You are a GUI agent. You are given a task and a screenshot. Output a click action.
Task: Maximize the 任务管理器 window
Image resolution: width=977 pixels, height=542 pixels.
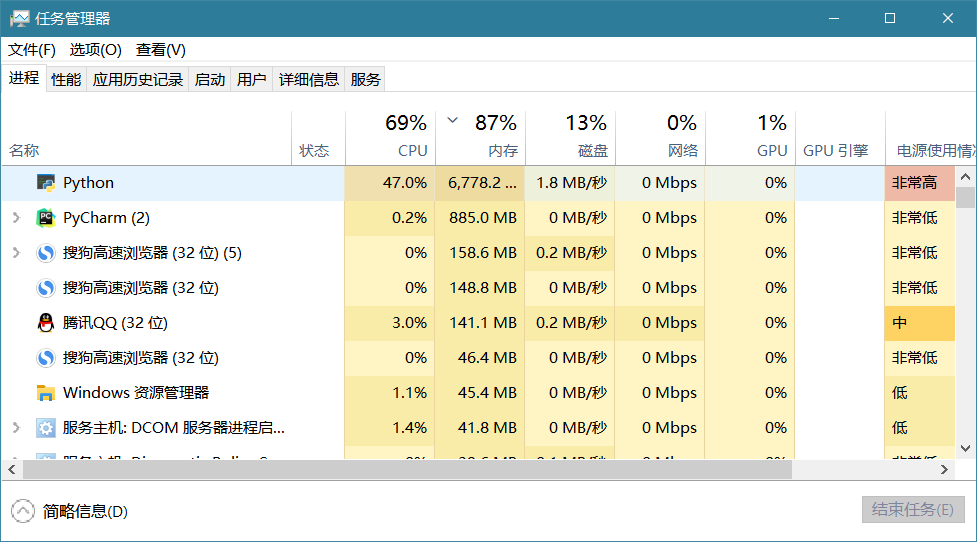coord(890,18)
